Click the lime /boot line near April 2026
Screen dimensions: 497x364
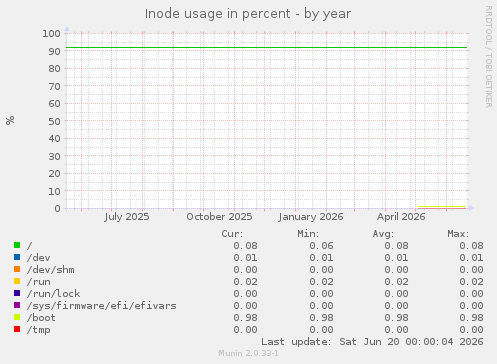442,207
